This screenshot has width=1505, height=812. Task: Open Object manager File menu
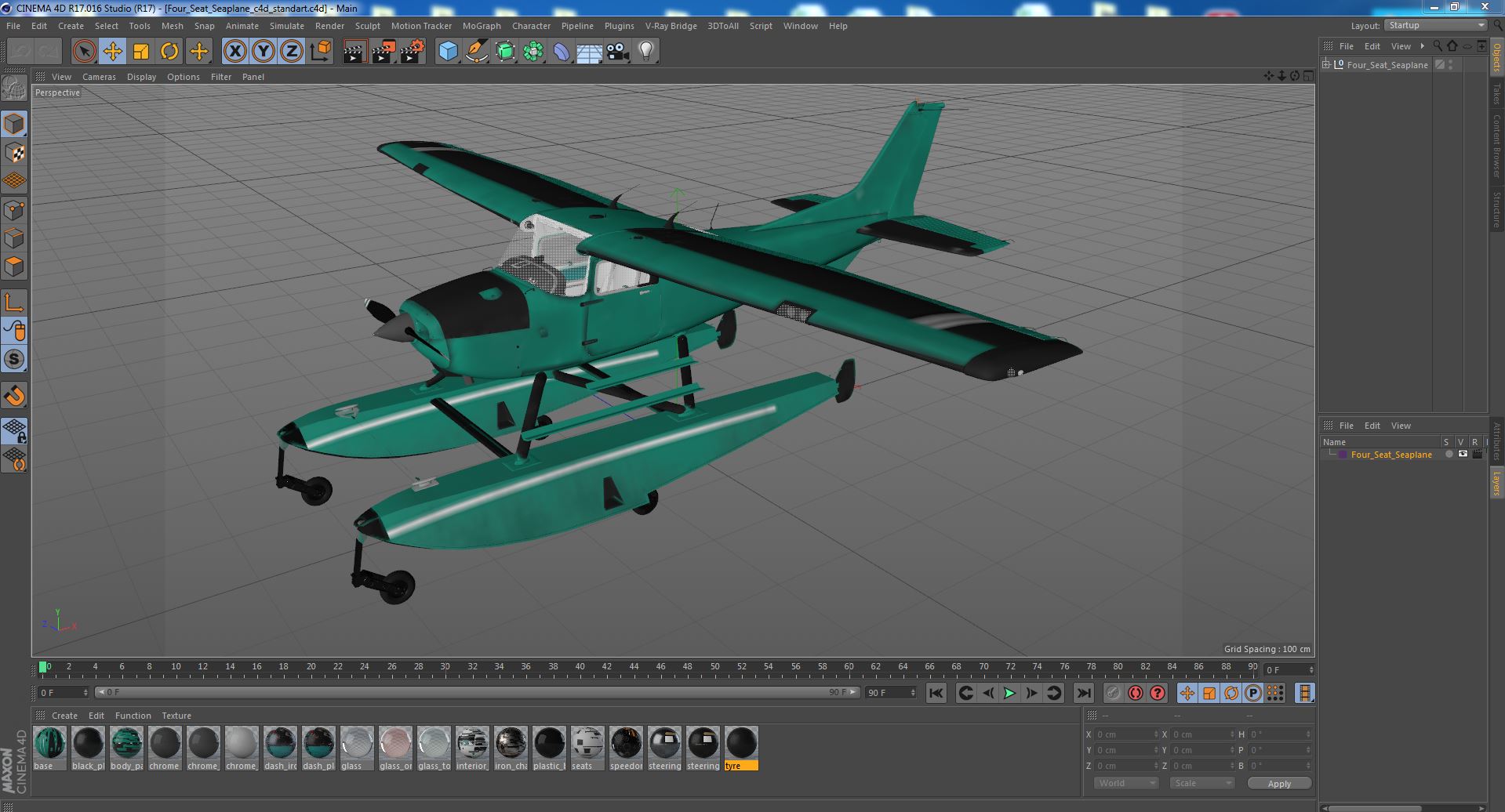1346,46
